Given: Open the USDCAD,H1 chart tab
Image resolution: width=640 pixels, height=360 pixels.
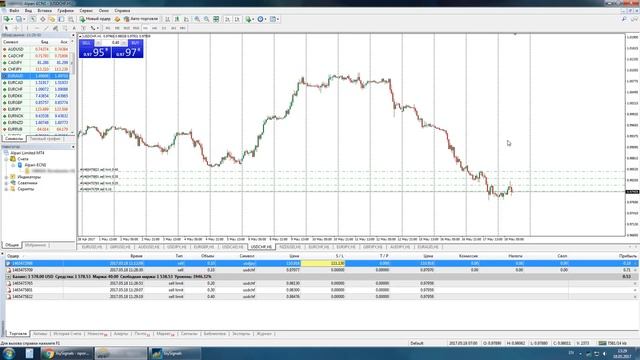Looking at the screenshot, I should [x=233, y=247].
